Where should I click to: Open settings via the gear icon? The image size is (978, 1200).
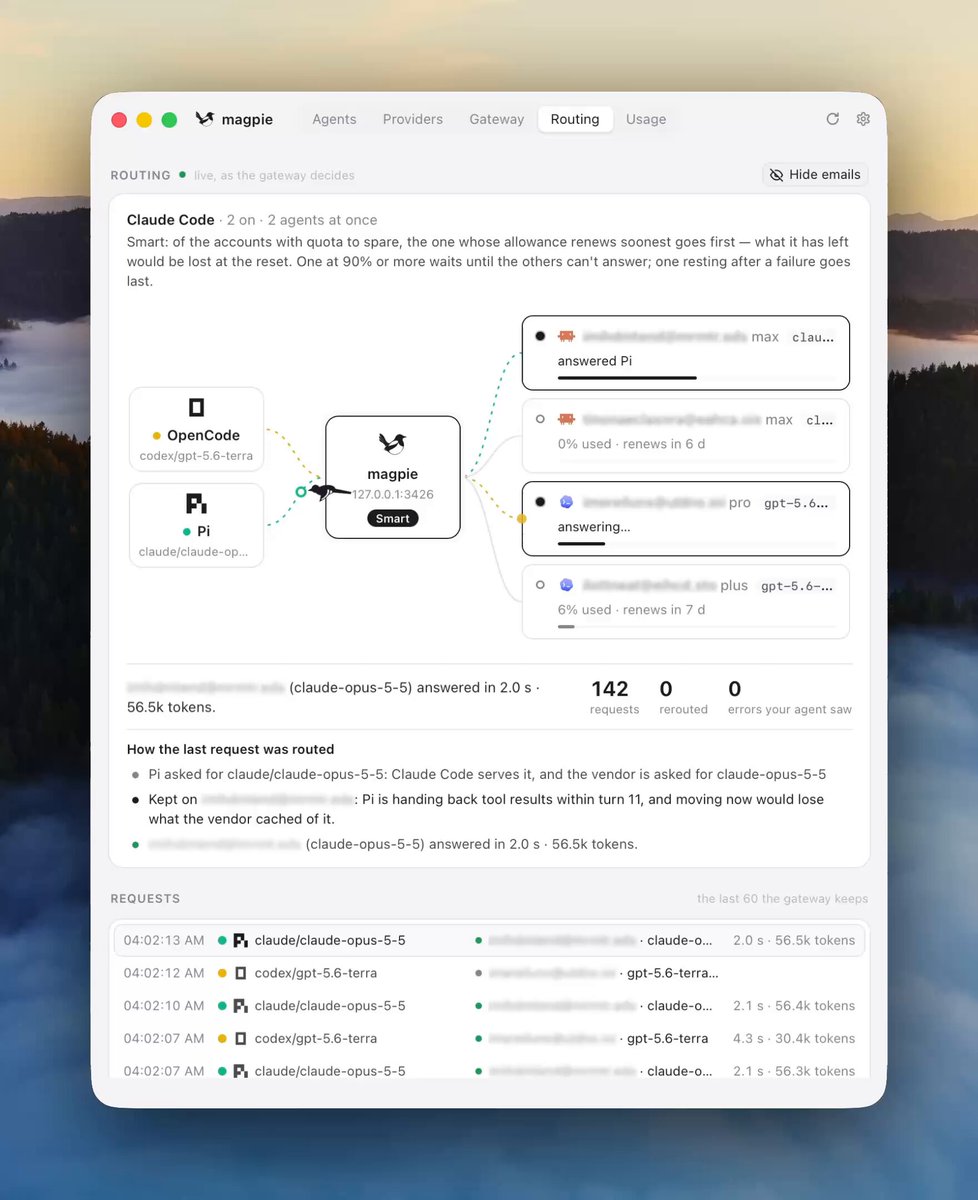click(863, 119)
